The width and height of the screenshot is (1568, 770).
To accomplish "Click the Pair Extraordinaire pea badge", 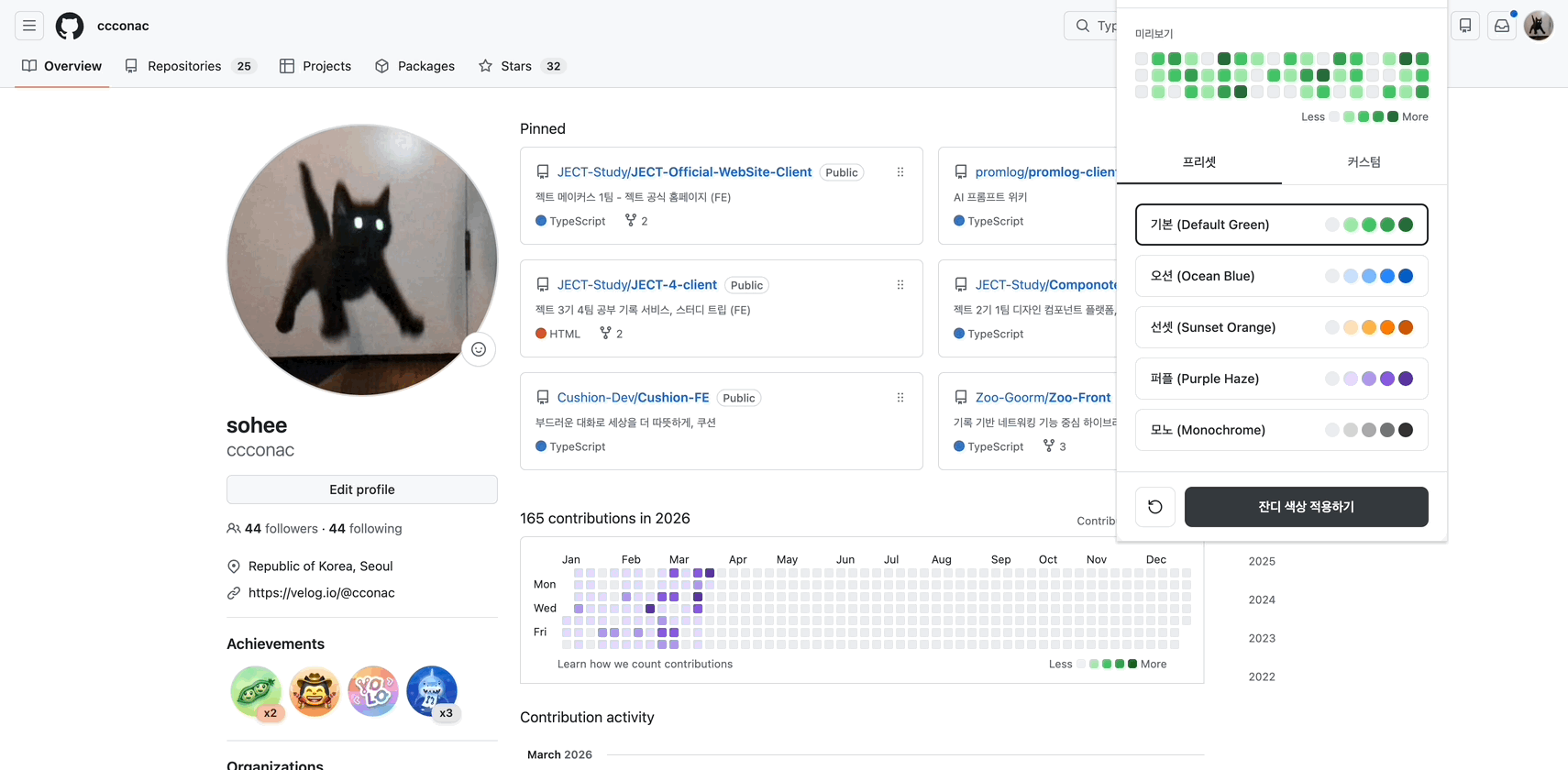I will pos(256,691).
